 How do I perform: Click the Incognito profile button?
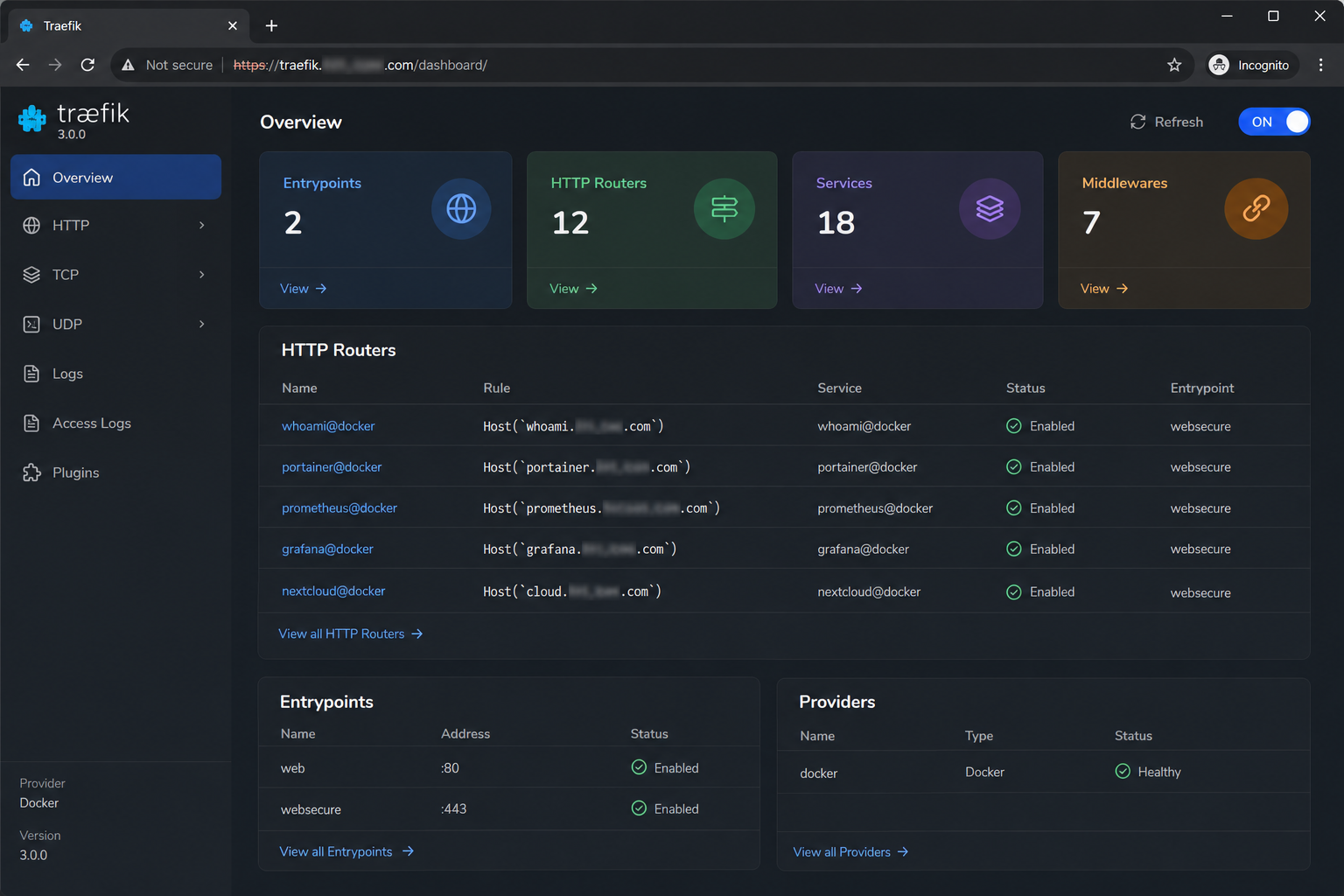pos(1250,65)
